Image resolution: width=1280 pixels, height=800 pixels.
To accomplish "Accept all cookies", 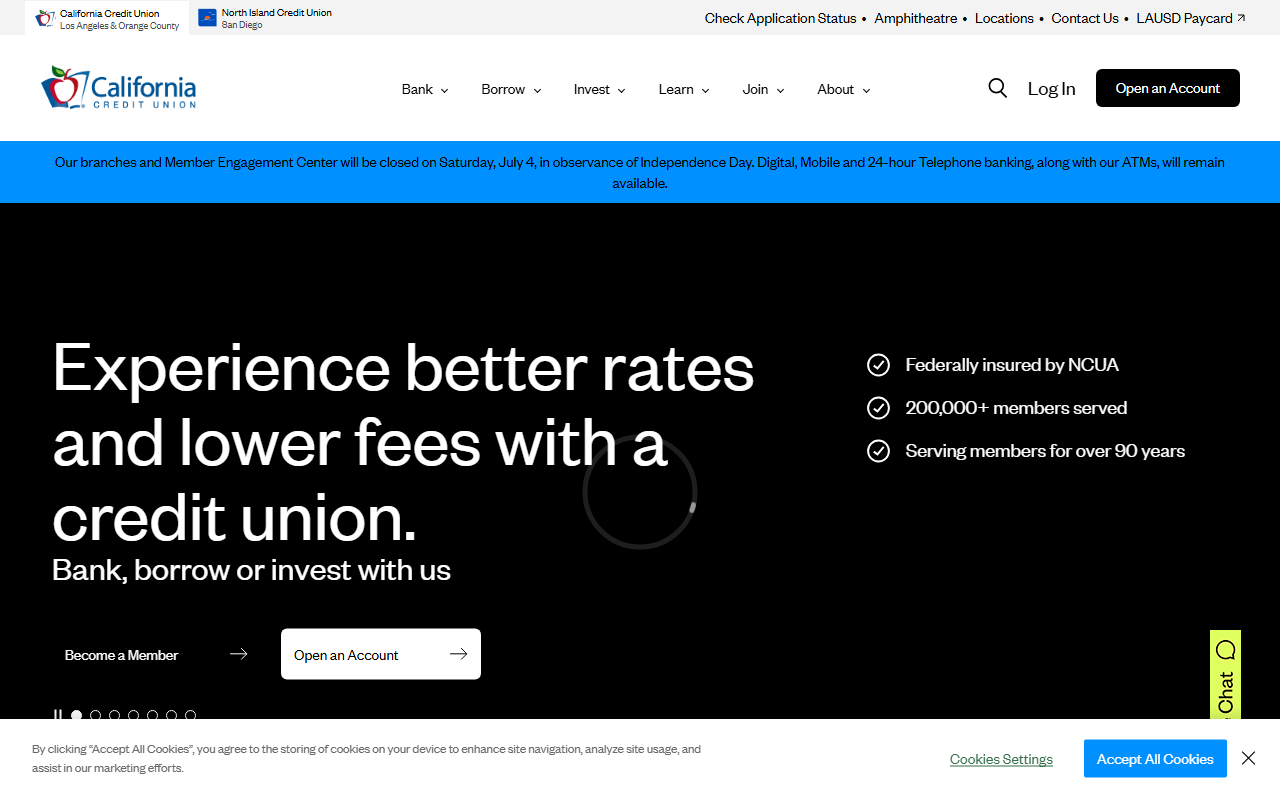I will (1155, 759).
